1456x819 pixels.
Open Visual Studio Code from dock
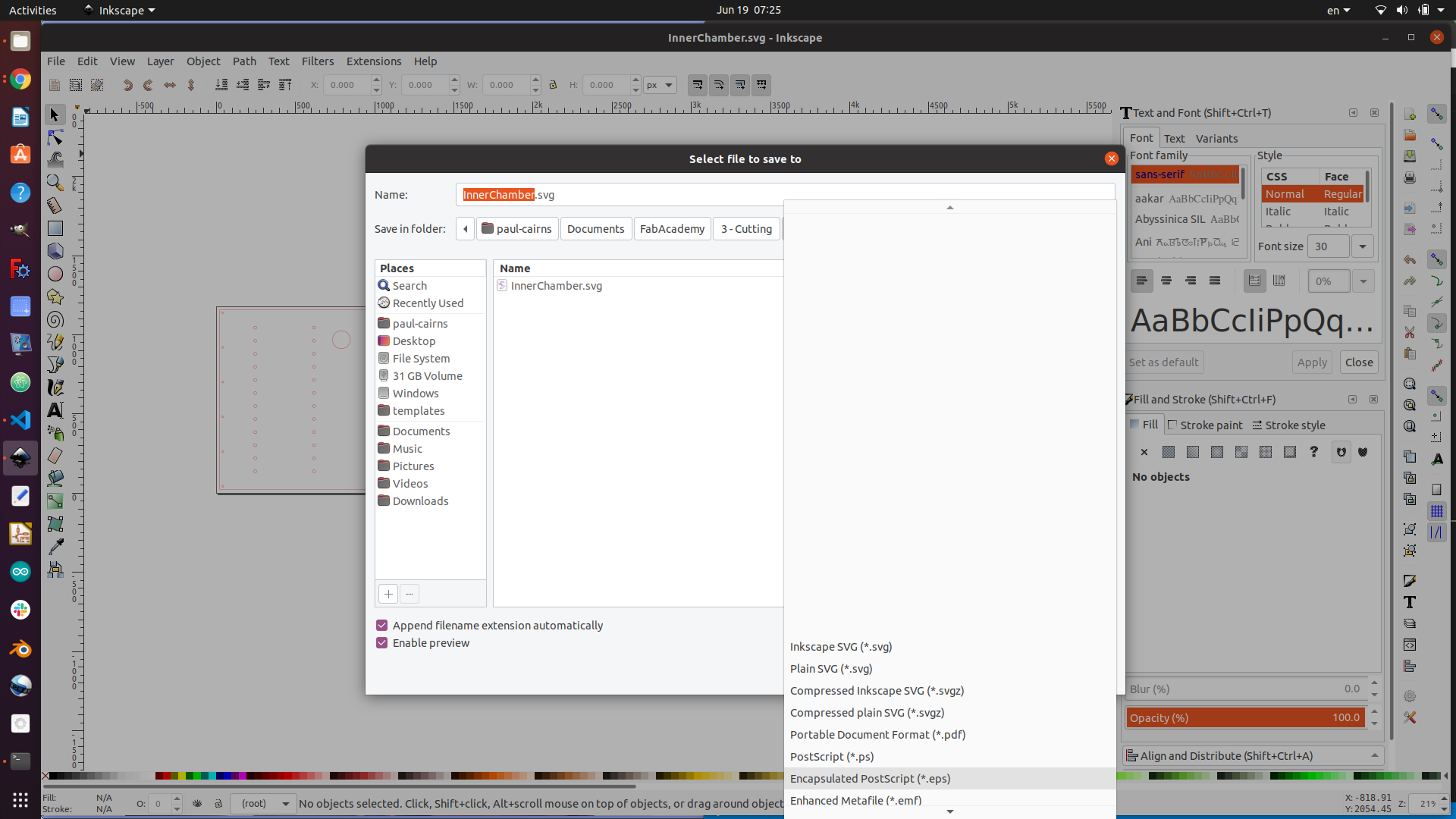(x=20, y=420)
